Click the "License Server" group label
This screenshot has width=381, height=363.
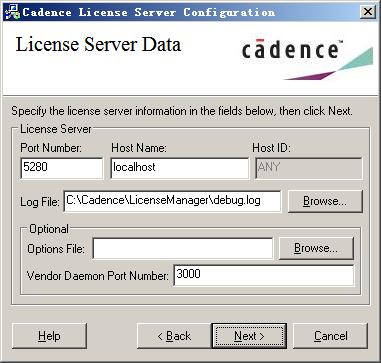coord(56,129)
